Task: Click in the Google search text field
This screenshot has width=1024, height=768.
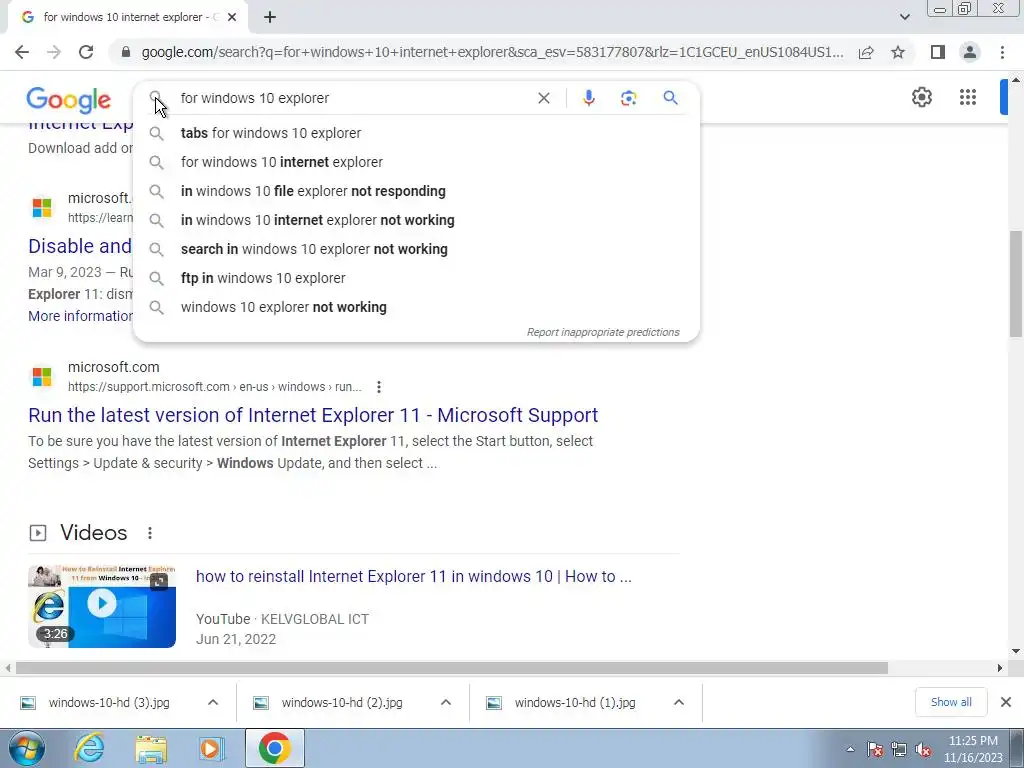Action: coord(353,98)
